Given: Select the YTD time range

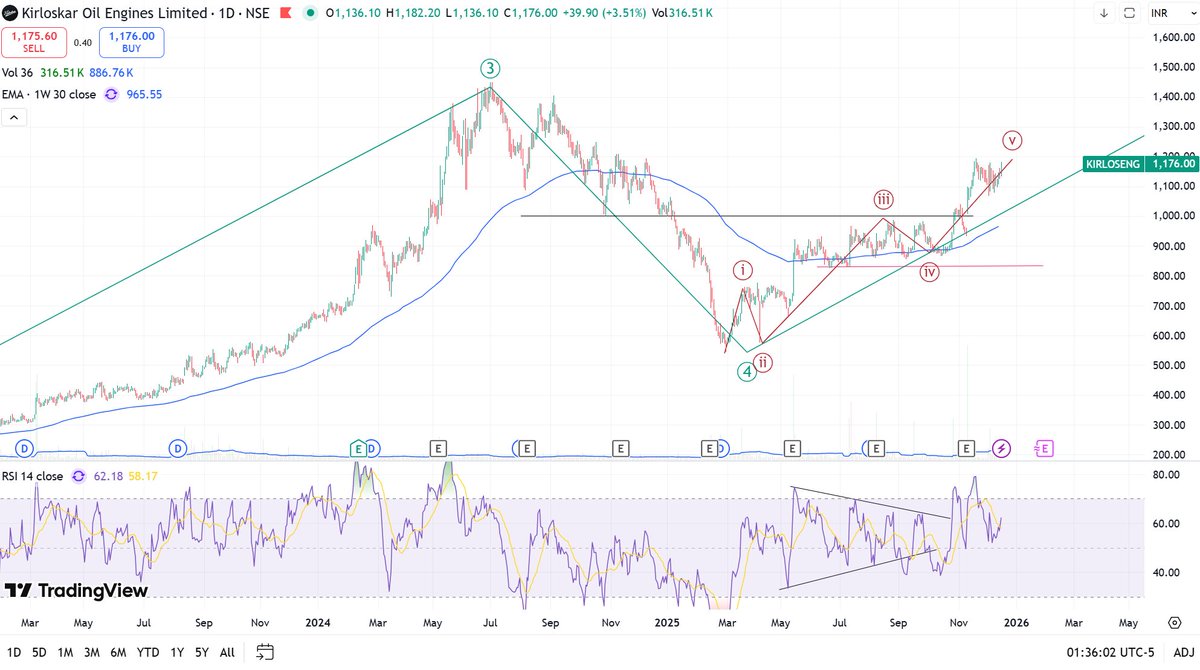Looking at the screenshot, I should point(148,652).
